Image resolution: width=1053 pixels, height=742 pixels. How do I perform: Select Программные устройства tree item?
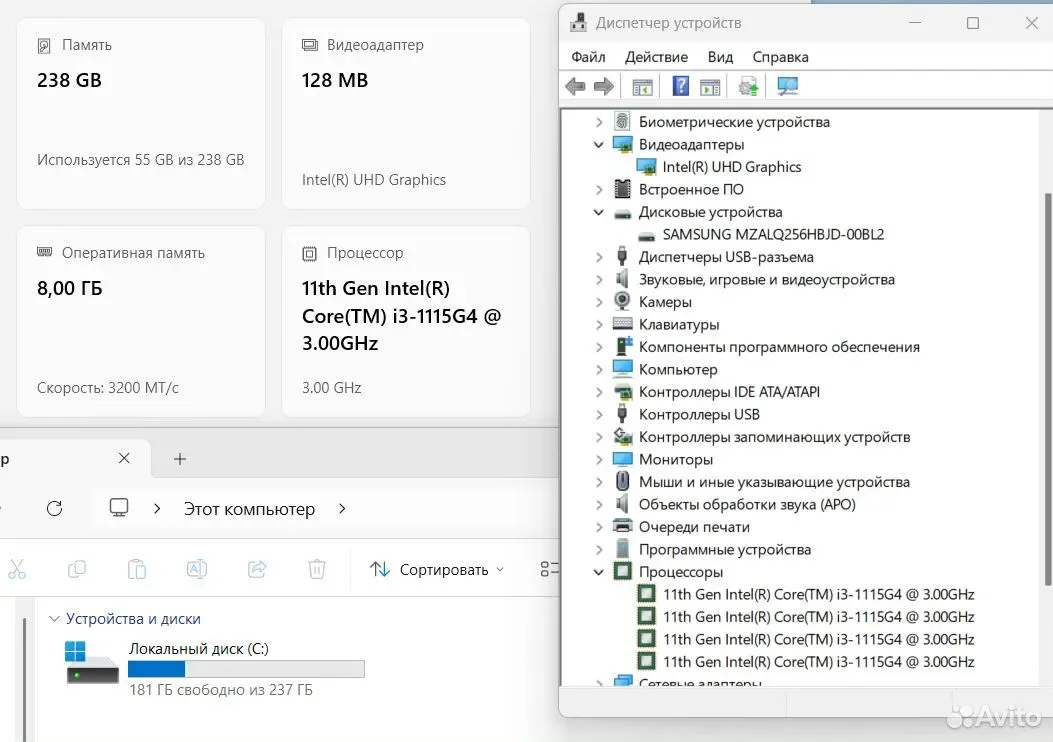[725, 549]
